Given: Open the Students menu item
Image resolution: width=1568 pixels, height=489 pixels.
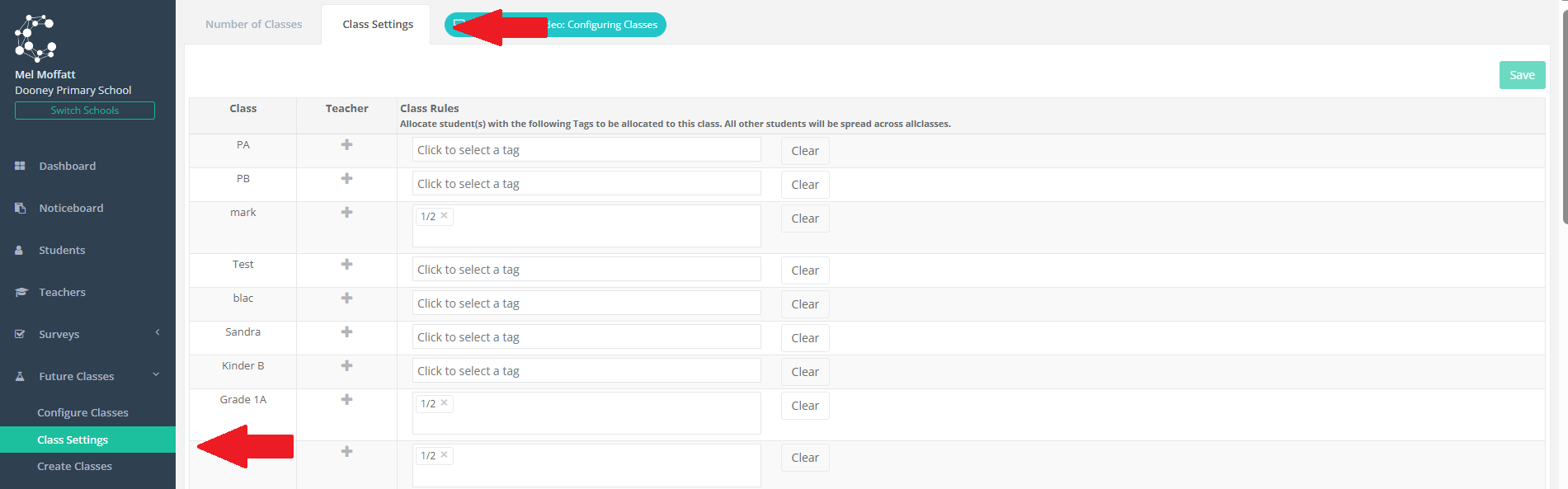Looking at the screenshot, I should tap(62, 250).
